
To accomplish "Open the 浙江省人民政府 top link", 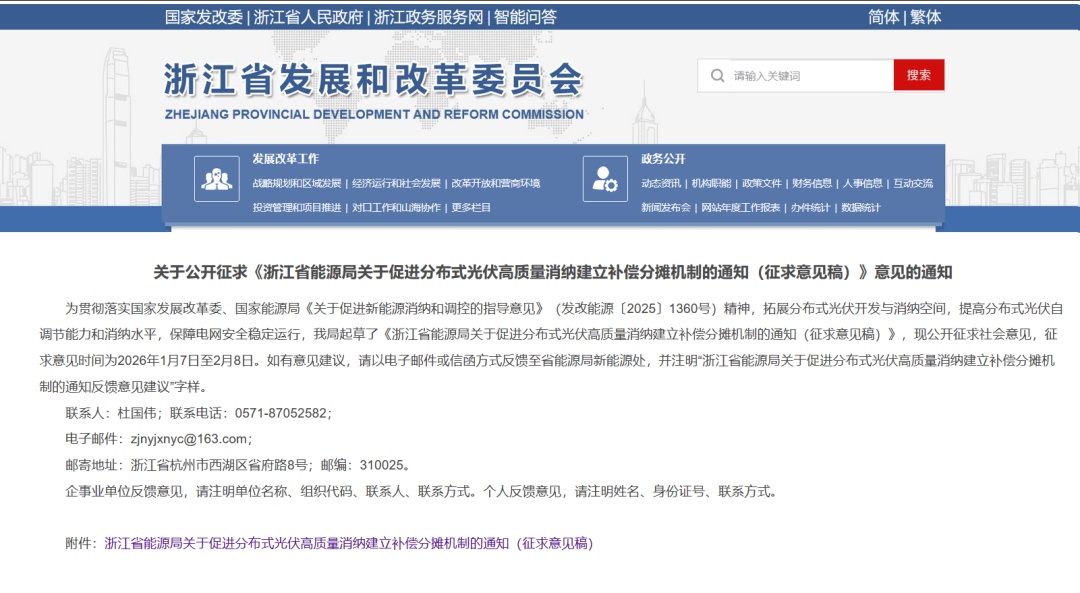I will [308, 17].
